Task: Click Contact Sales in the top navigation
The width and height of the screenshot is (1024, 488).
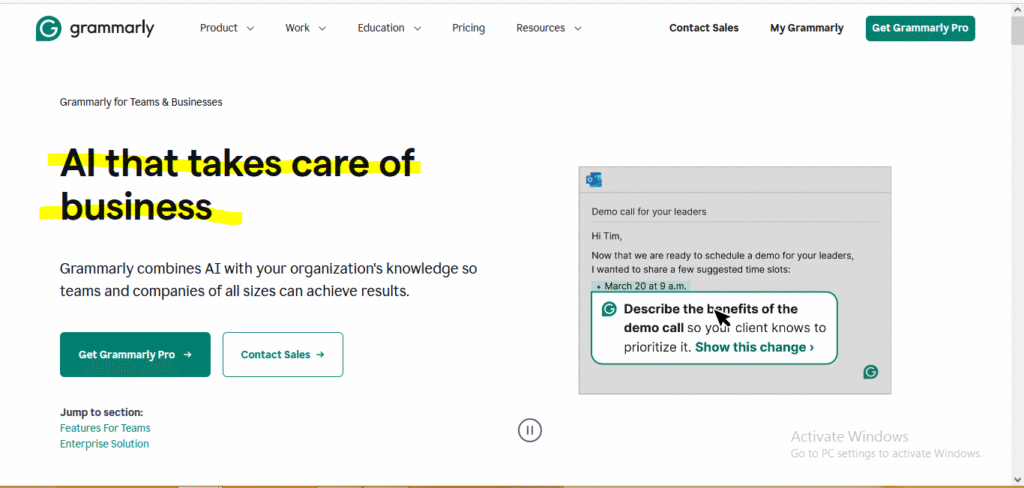Action: coord(704,28)
